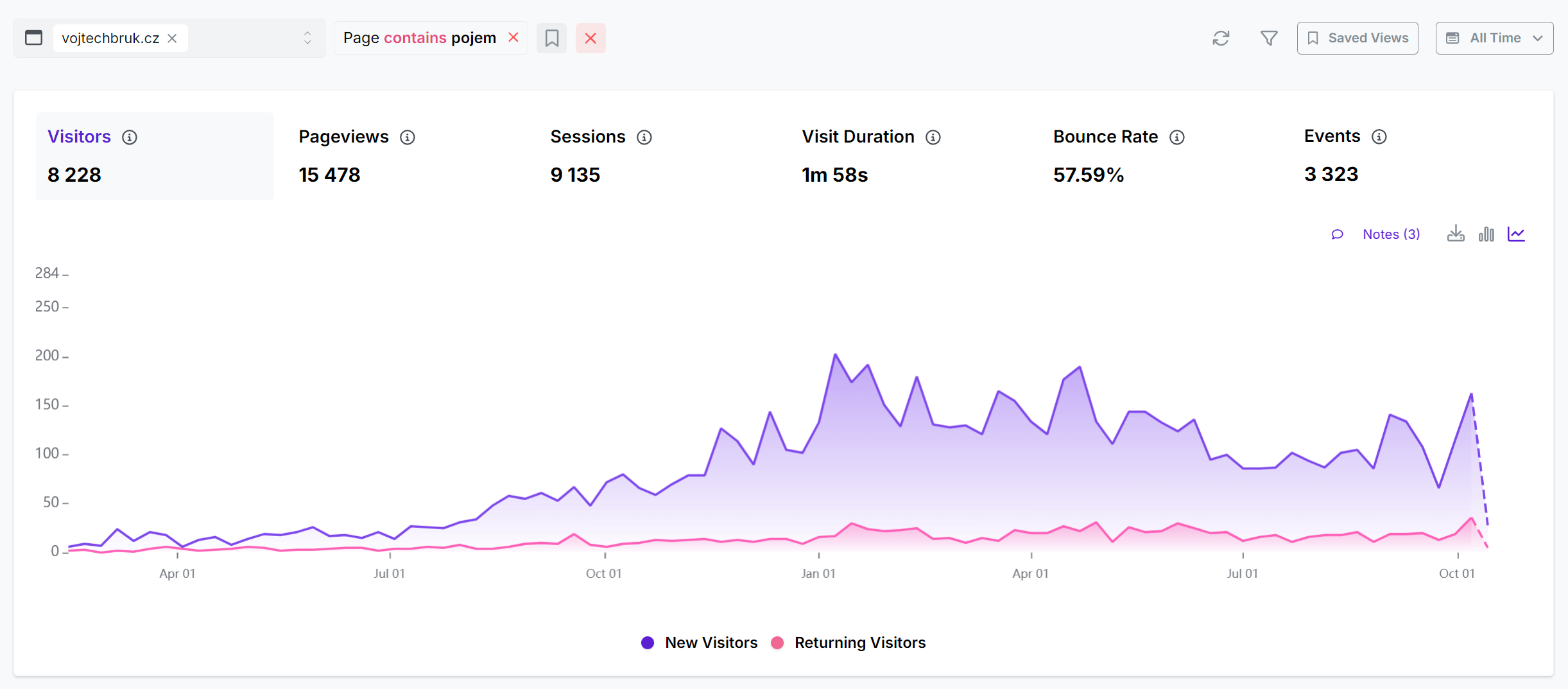The width and height of the screenshot is (1568, 689).
Task: Switch to the line chart view
Action: coord(1516,234)
